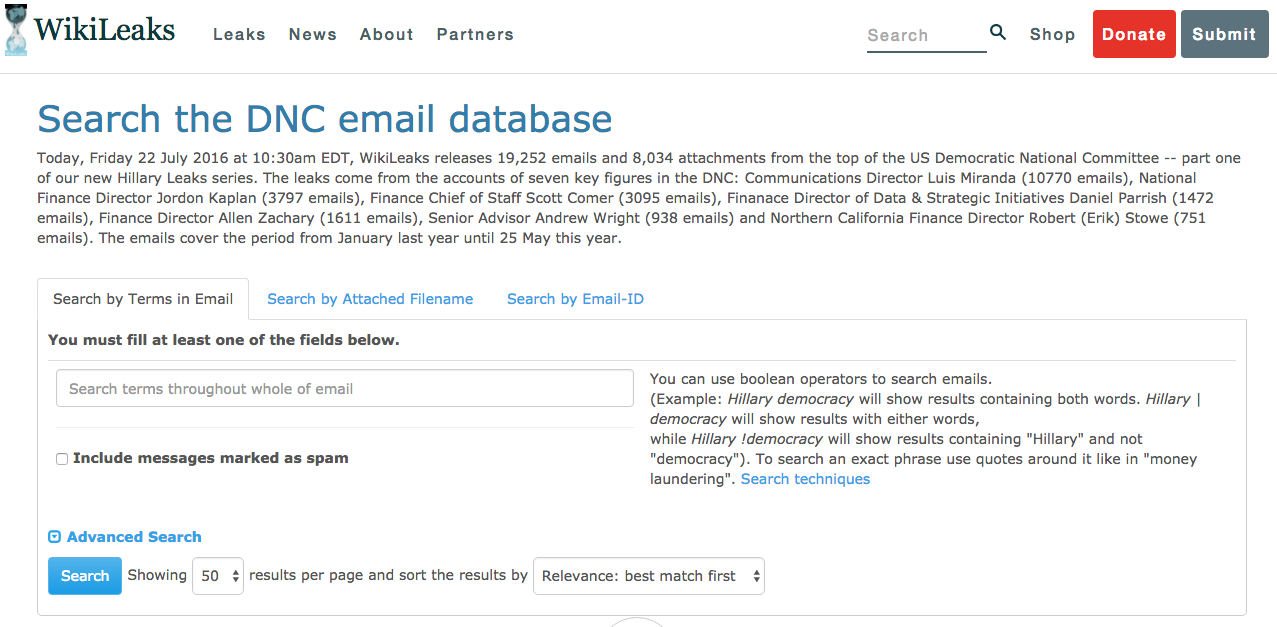
Task: Open the Search techniques link
Action: 805,479
